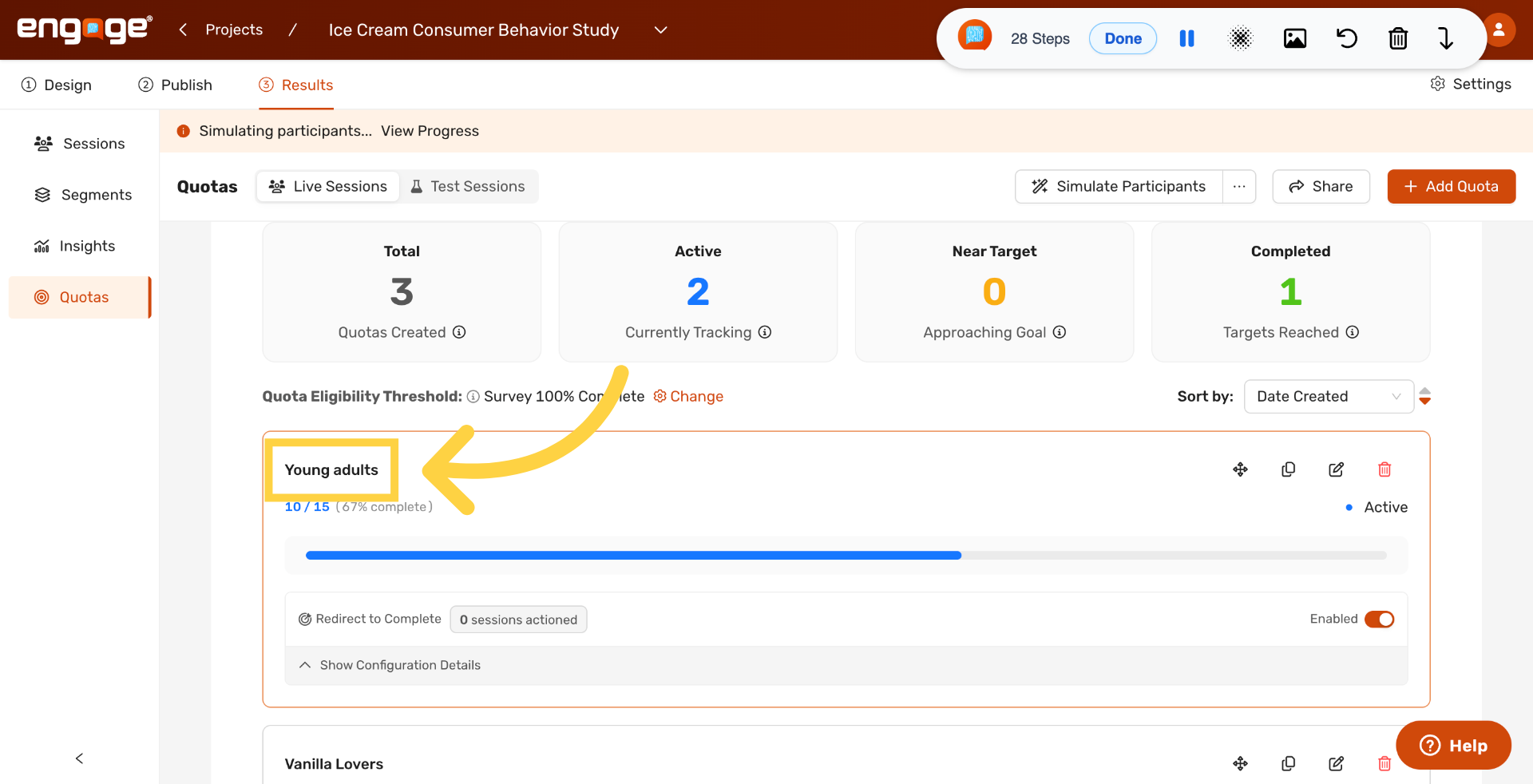
Task: Collapse the sidebar with the bottom chevron
Action: [x=79, y=758]
